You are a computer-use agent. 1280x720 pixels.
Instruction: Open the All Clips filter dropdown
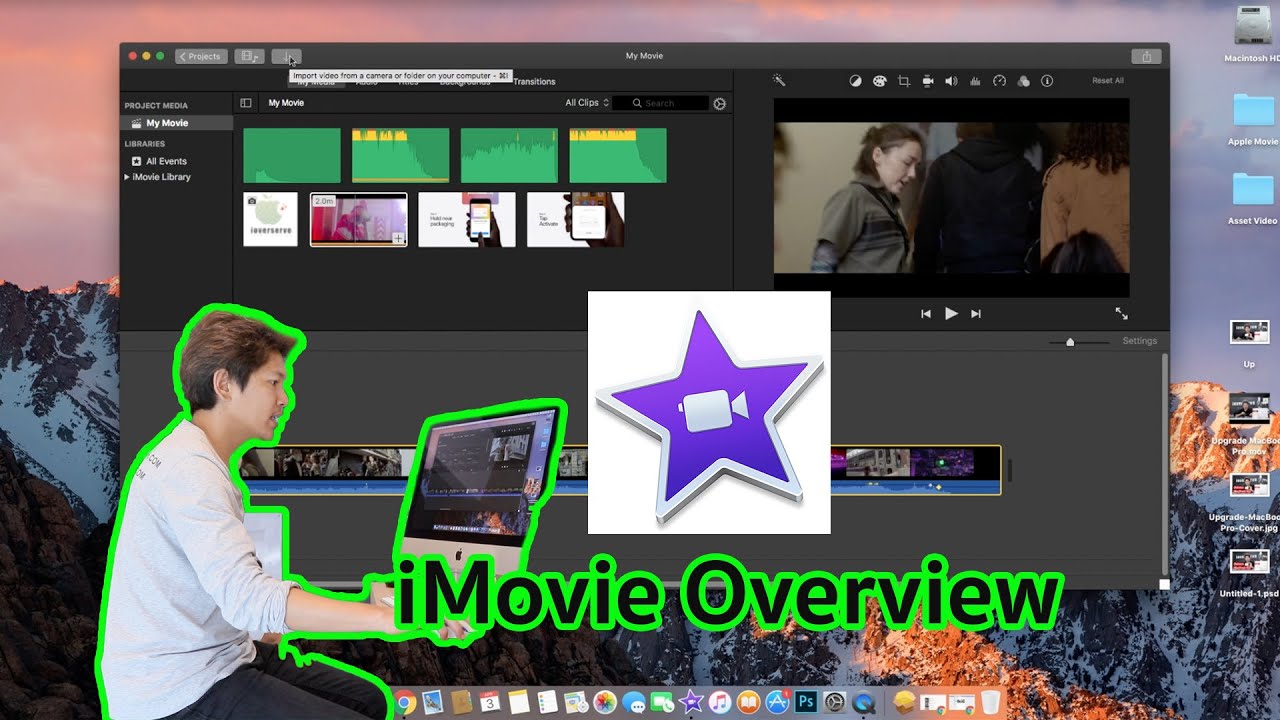point(587,103)
